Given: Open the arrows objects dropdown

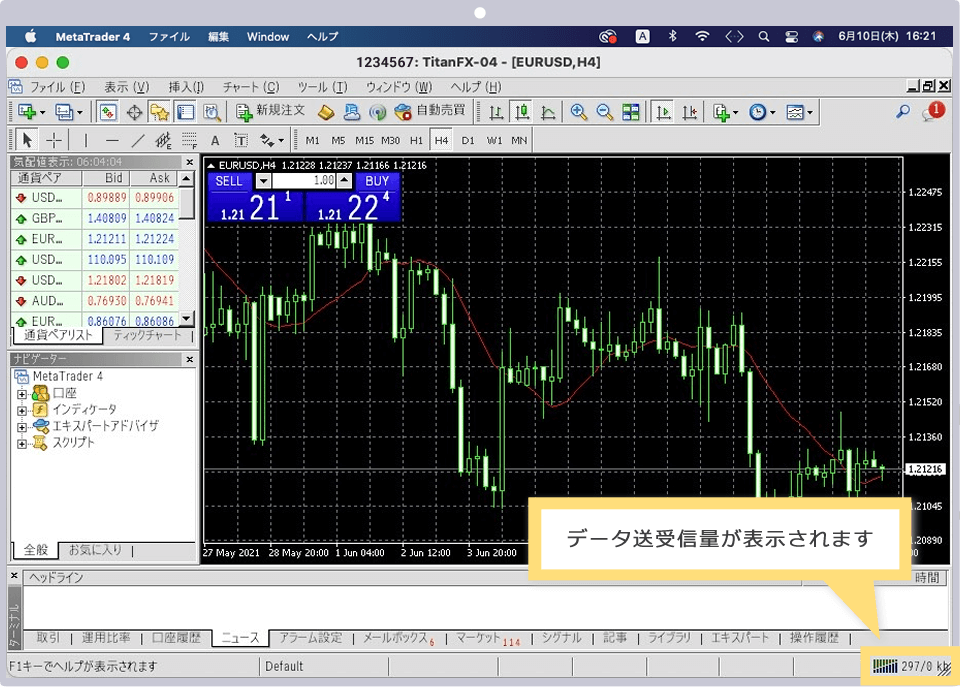Looking at the screenshot, I should pyautogui.click(x=271, y=140).
